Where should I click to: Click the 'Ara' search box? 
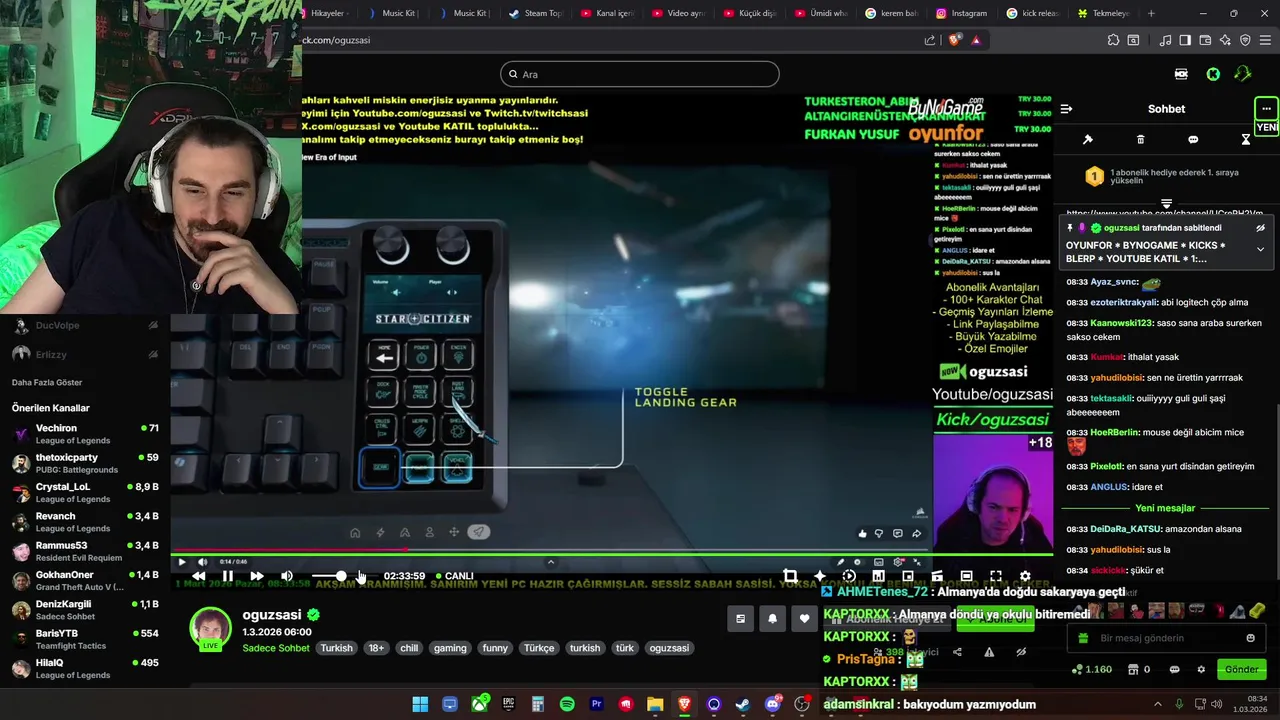pyautogui.click(x=640, y=74)
